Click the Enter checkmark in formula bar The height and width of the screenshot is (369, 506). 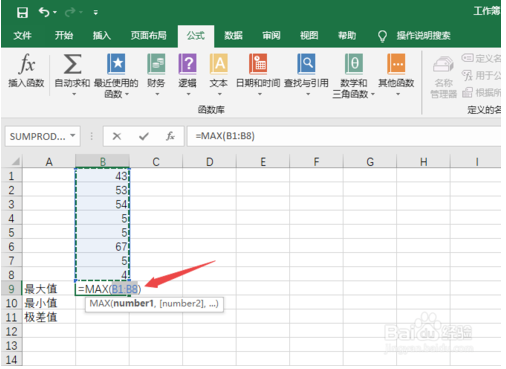[x=144, y=136]
